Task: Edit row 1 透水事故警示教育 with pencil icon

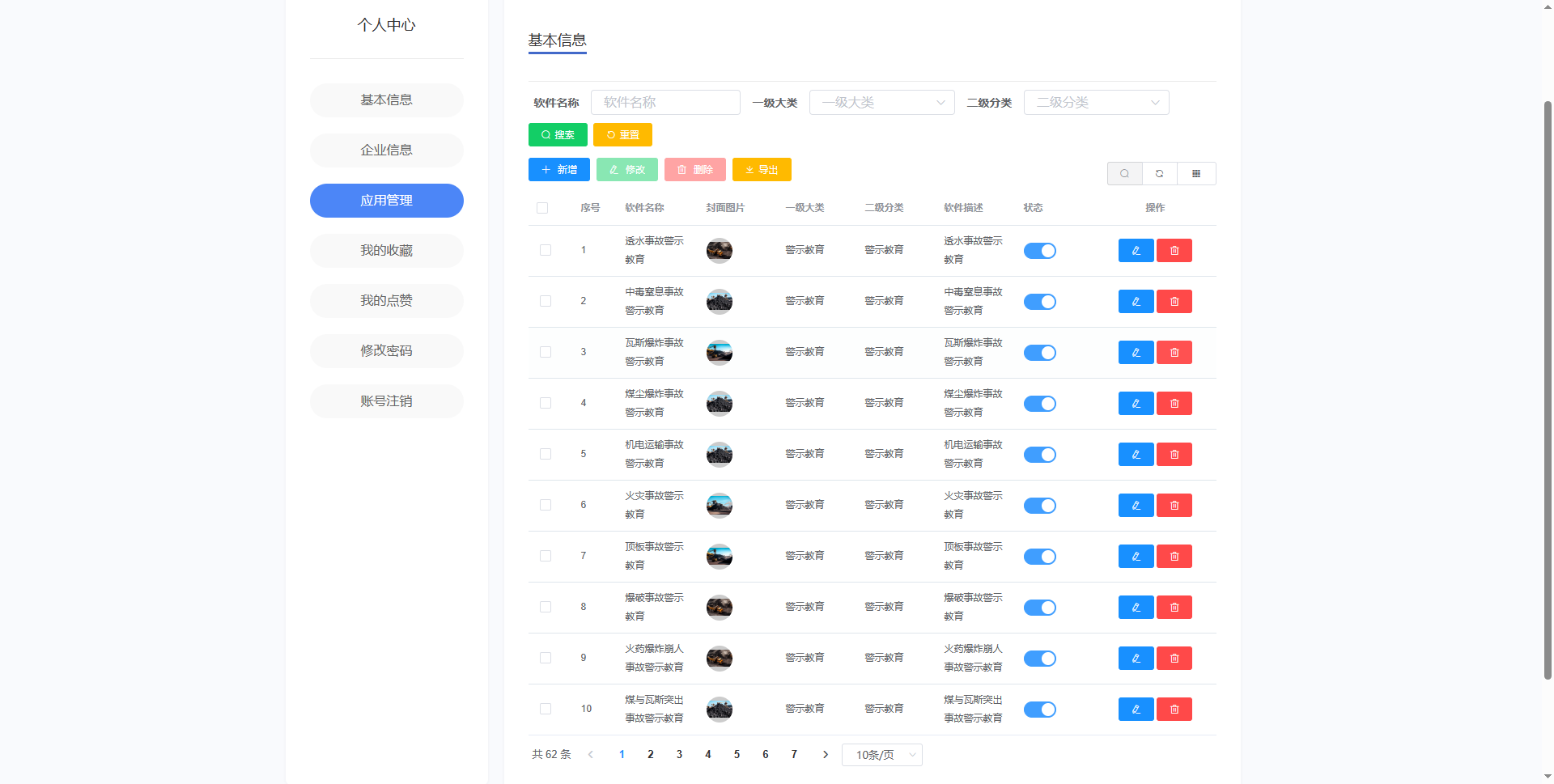Action: point(1136,251)
